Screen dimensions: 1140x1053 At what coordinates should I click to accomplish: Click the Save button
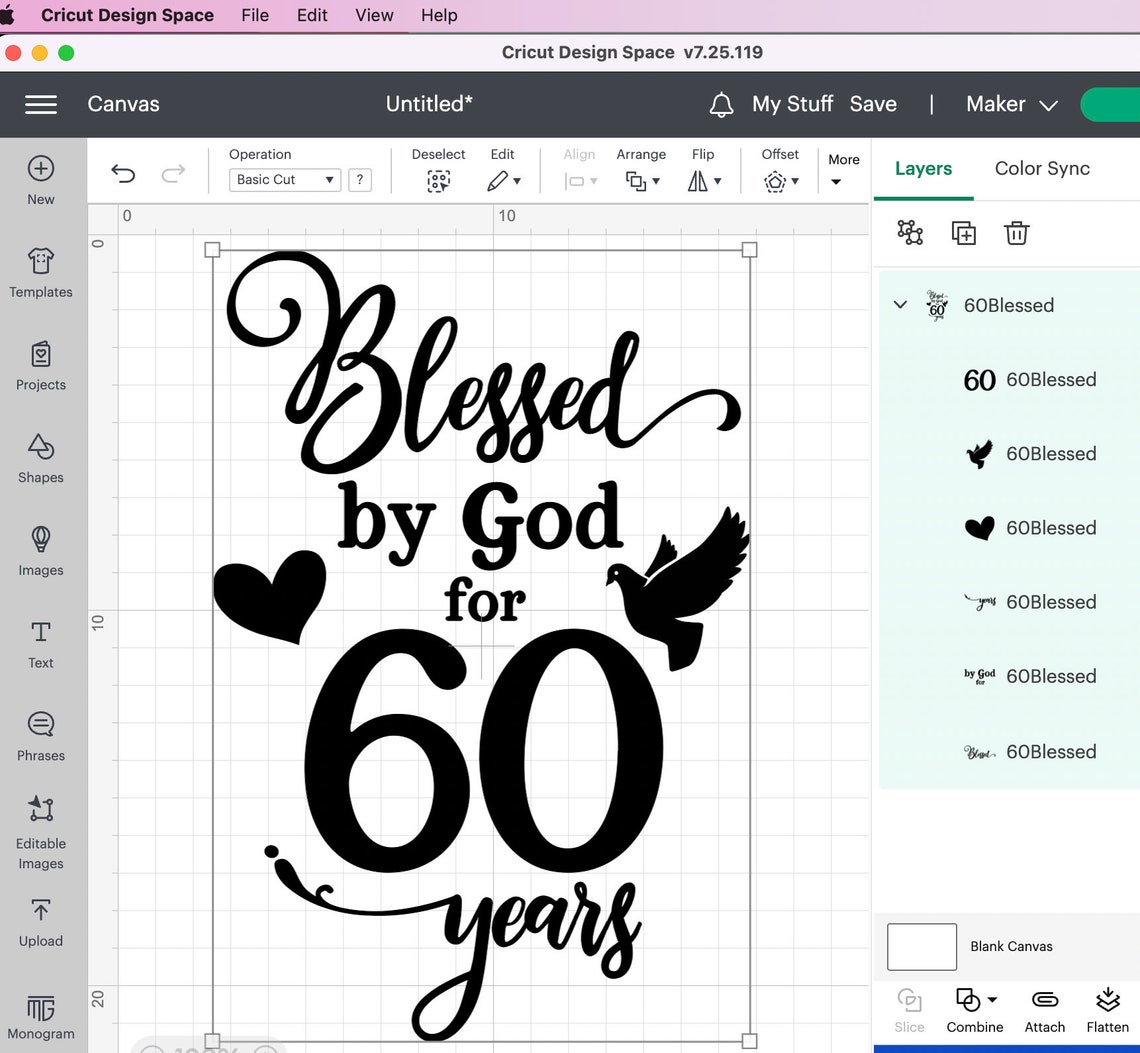point(873,104)
